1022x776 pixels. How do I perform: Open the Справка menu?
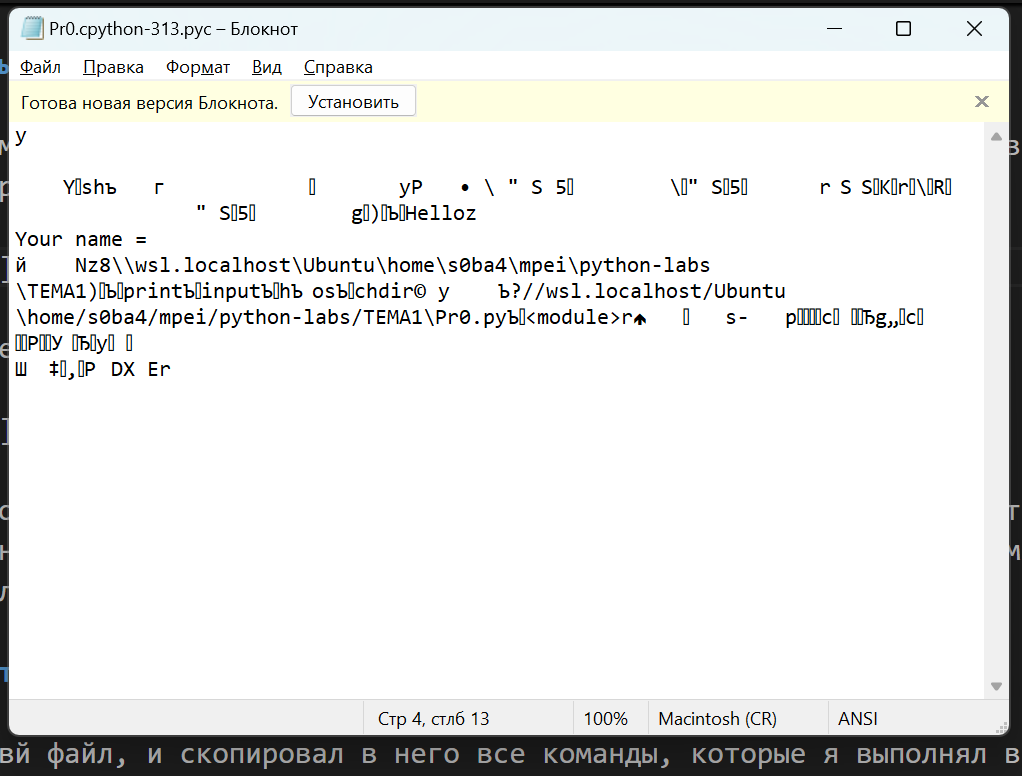click(x=337, y=67)
